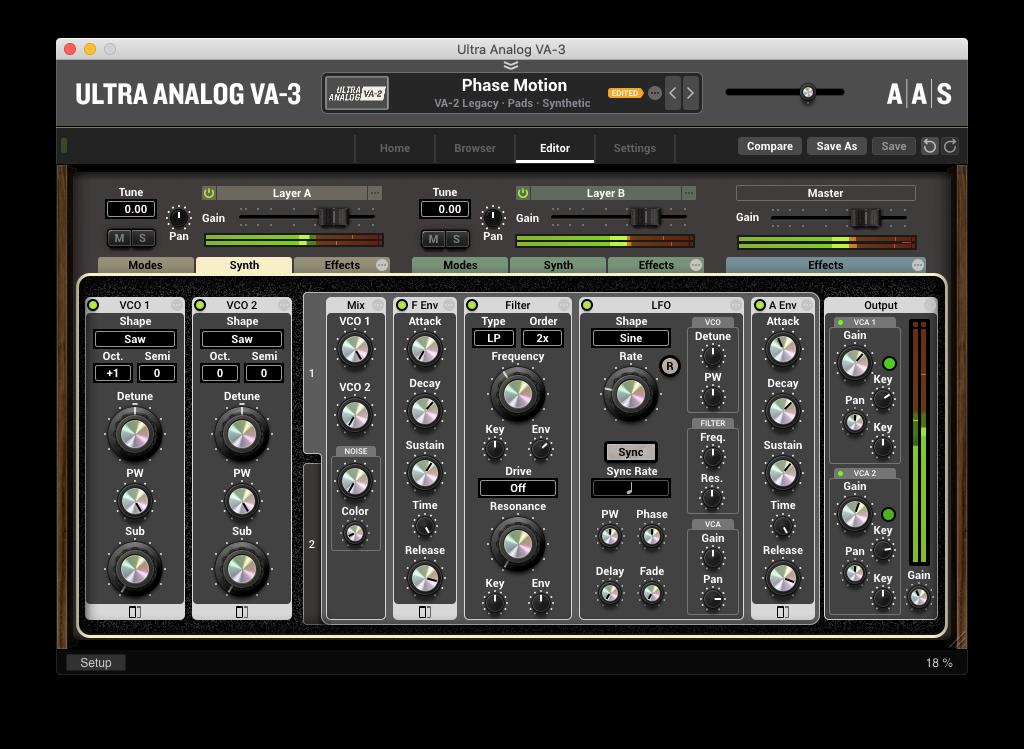
Task: Open Layer B Effects tab ellipsis menu
Action: click(x=696, y=264)
